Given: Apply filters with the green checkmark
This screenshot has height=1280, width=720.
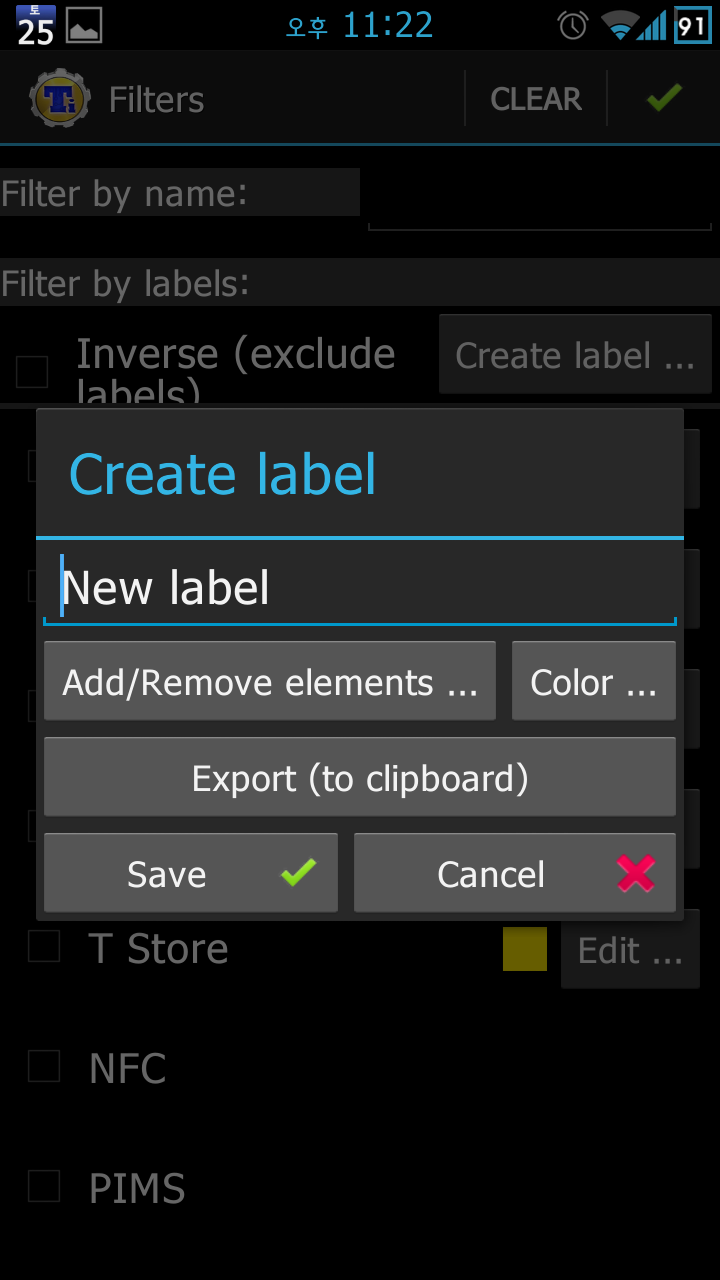Looking at the screenshot, I should click(664, 98).
